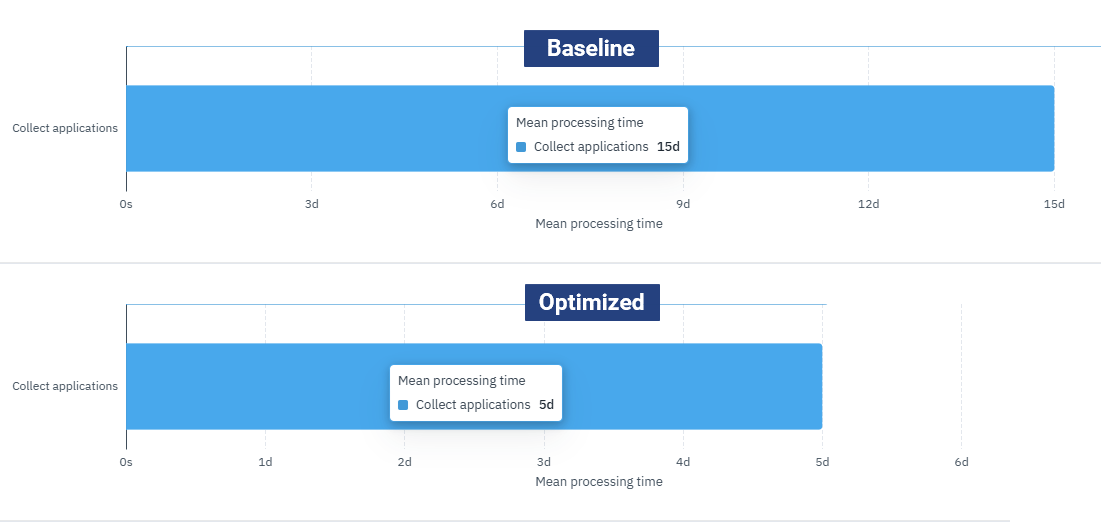Click the 3d tick on the Baseline axis

tap(311, 204)
